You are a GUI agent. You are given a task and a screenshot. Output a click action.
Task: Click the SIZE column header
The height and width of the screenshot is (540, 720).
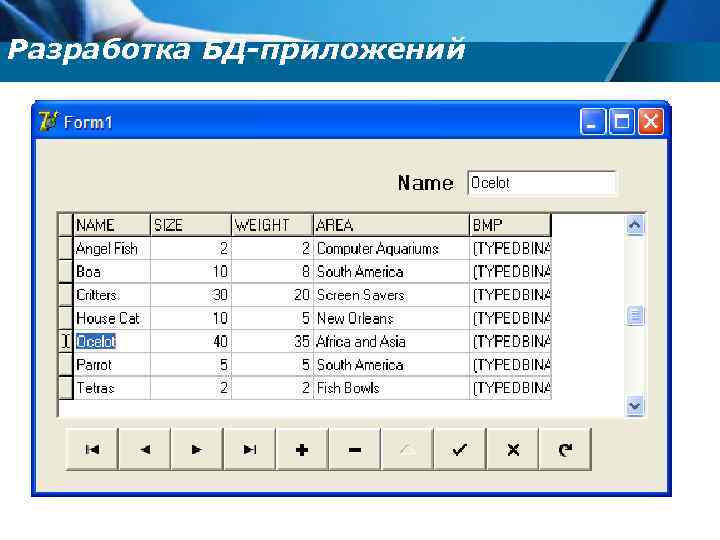pos(191,225)
